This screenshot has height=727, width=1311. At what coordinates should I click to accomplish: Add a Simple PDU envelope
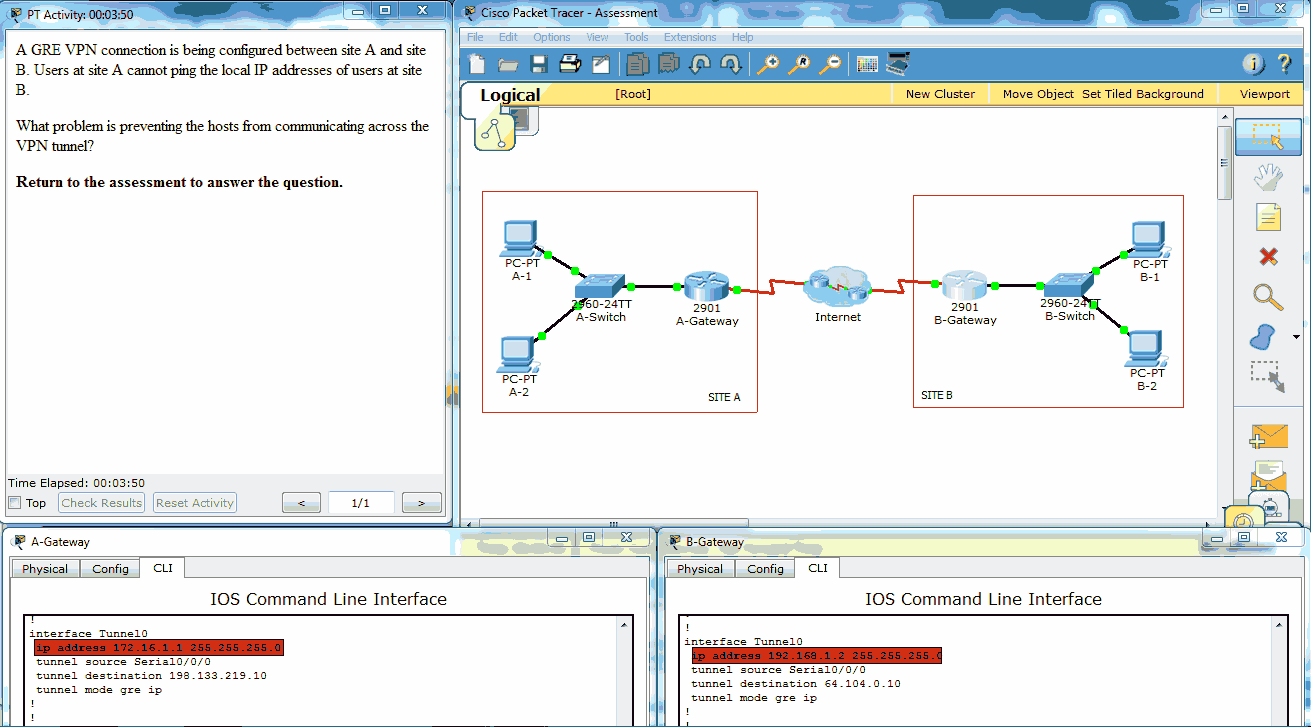pyautogui.click(x=1269, y=437)
